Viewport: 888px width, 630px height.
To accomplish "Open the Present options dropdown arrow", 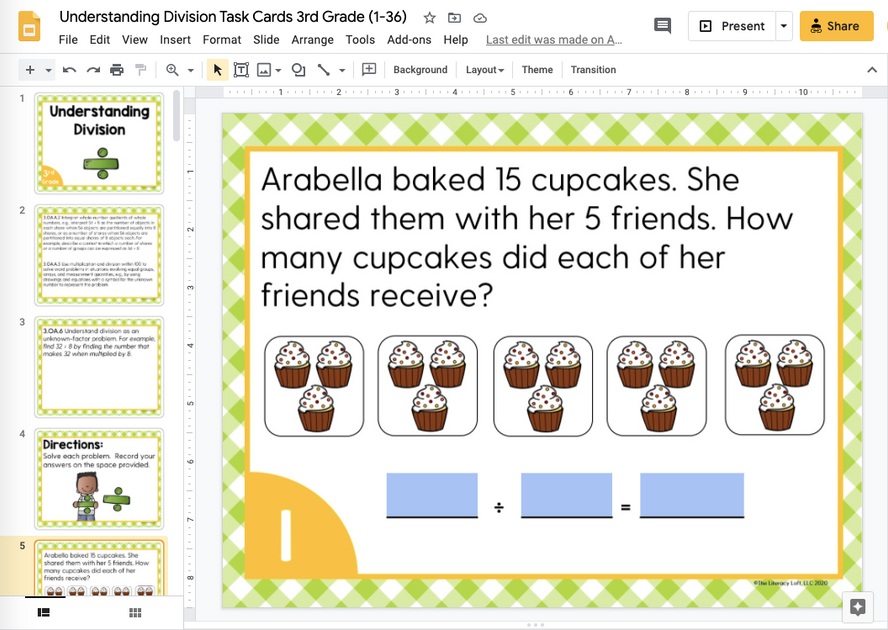I will click(782, 26).
